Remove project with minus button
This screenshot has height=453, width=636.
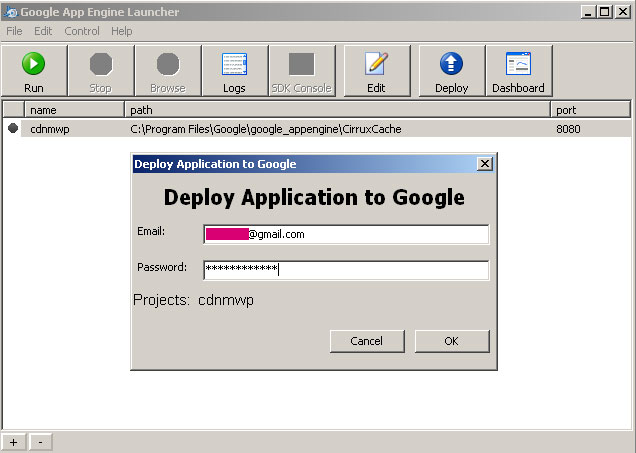tap(40, 442)
